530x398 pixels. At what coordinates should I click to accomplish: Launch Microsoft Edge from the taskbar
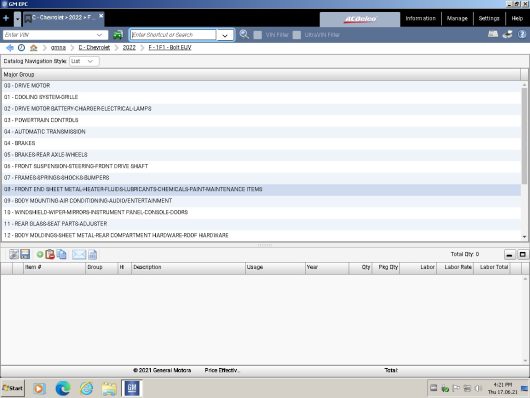click(63, 388)
